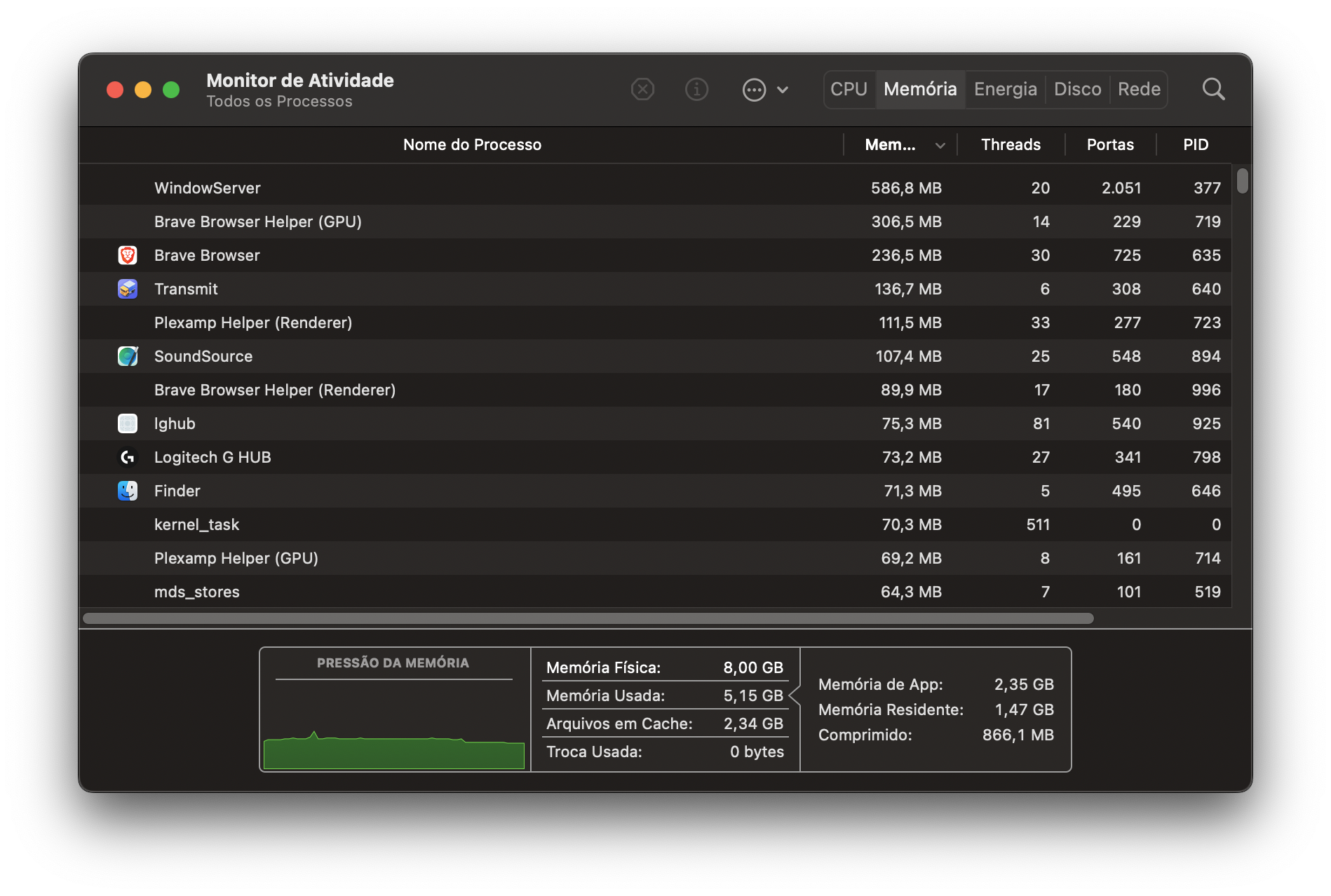1331x896 pixels.
Task: Click the Brave Browser lion icon
Action: pyautogui.click(x=128, y=255)
